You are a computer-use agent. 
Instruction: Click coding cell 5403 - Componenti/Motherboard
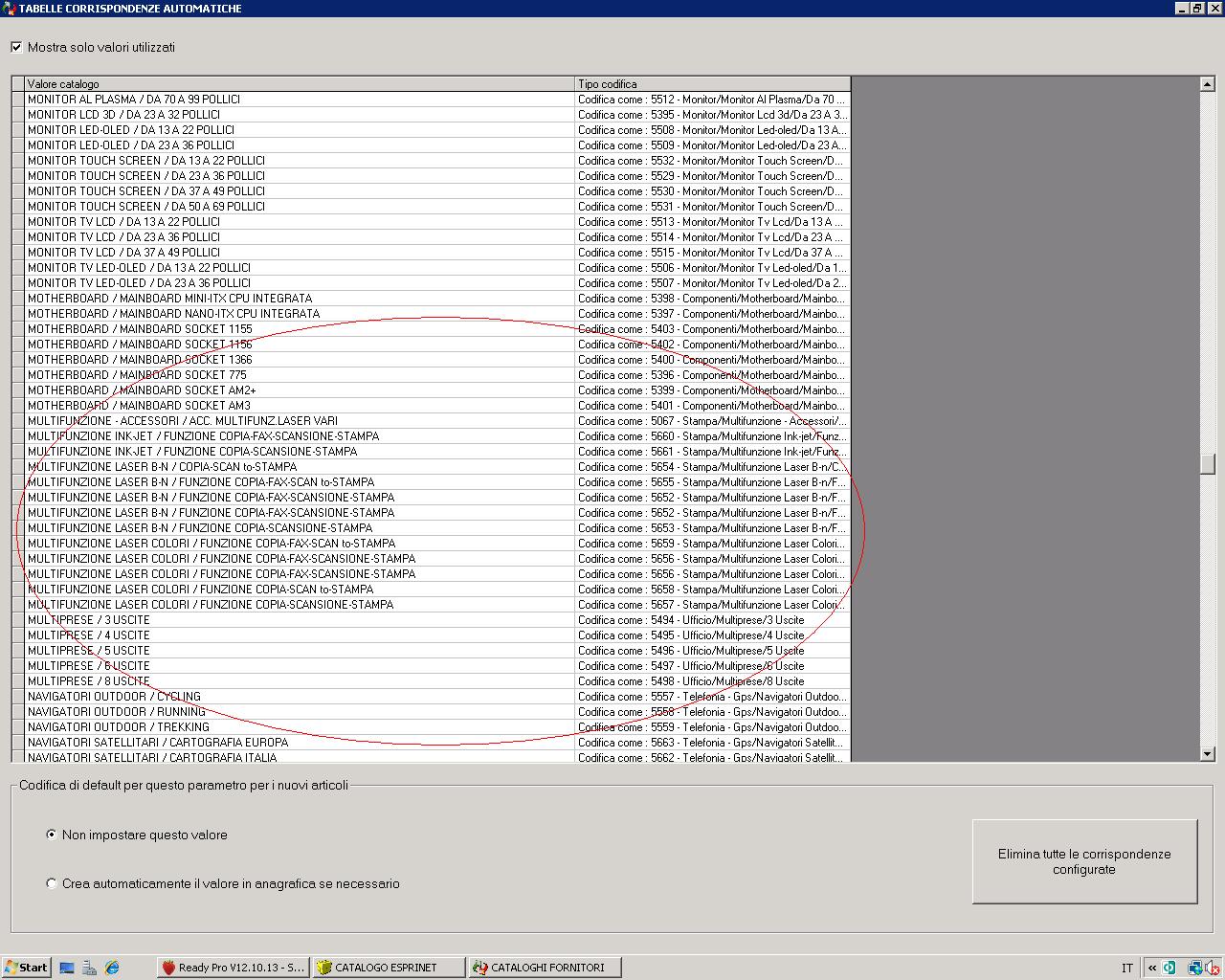tap(712, 329)
